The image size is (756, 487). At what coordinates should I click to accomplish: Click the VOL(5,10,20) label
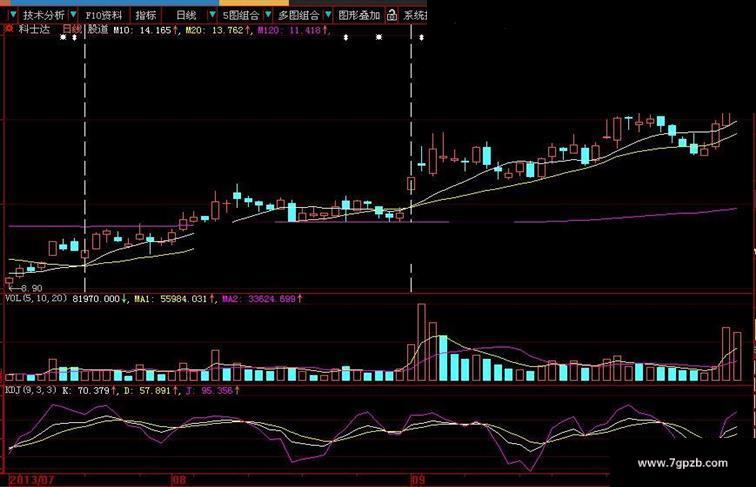point(36,298)
